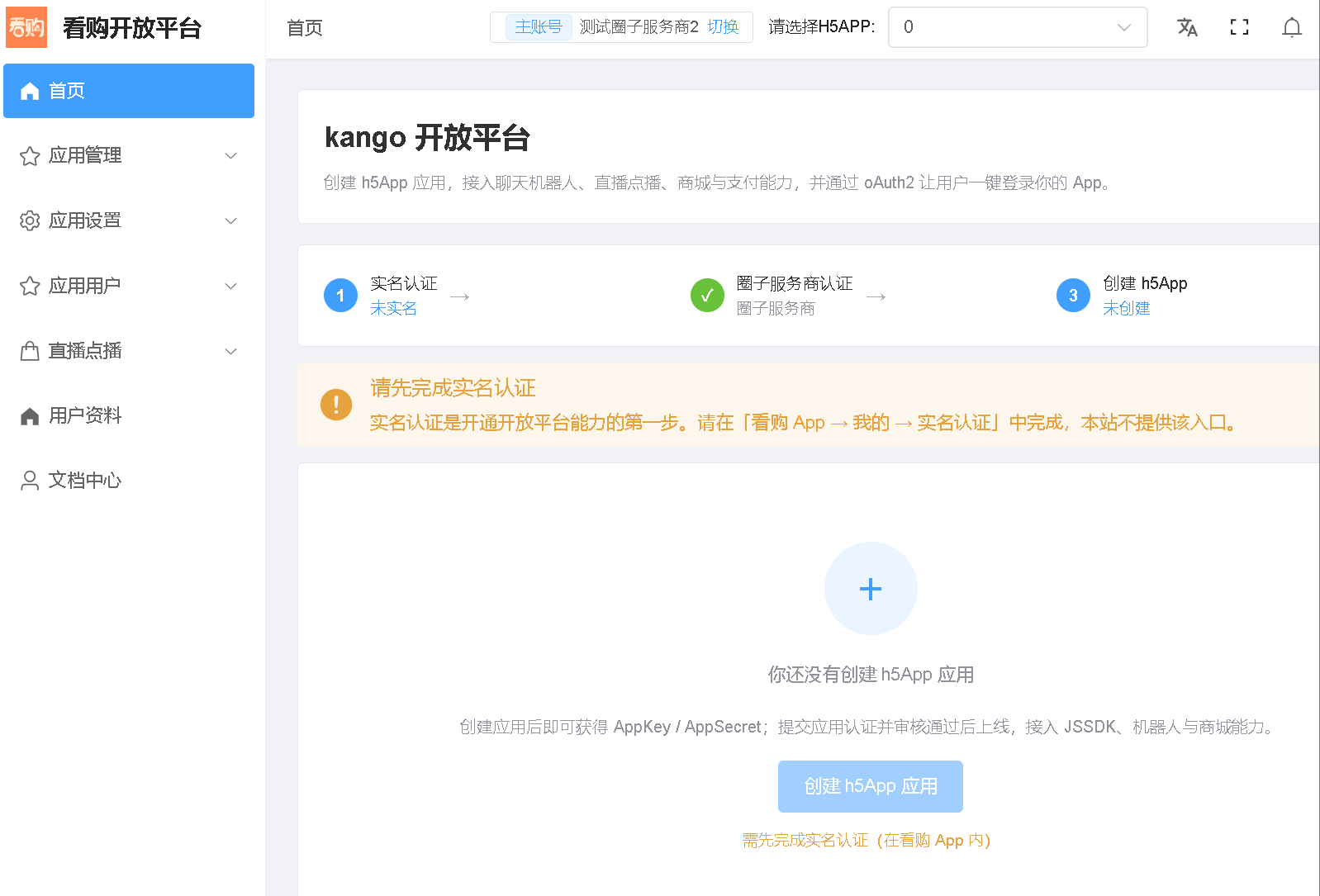Click the 看购 orange logo icon
The height and width of the screenshot is (896, 1320).
click(26, 27)
